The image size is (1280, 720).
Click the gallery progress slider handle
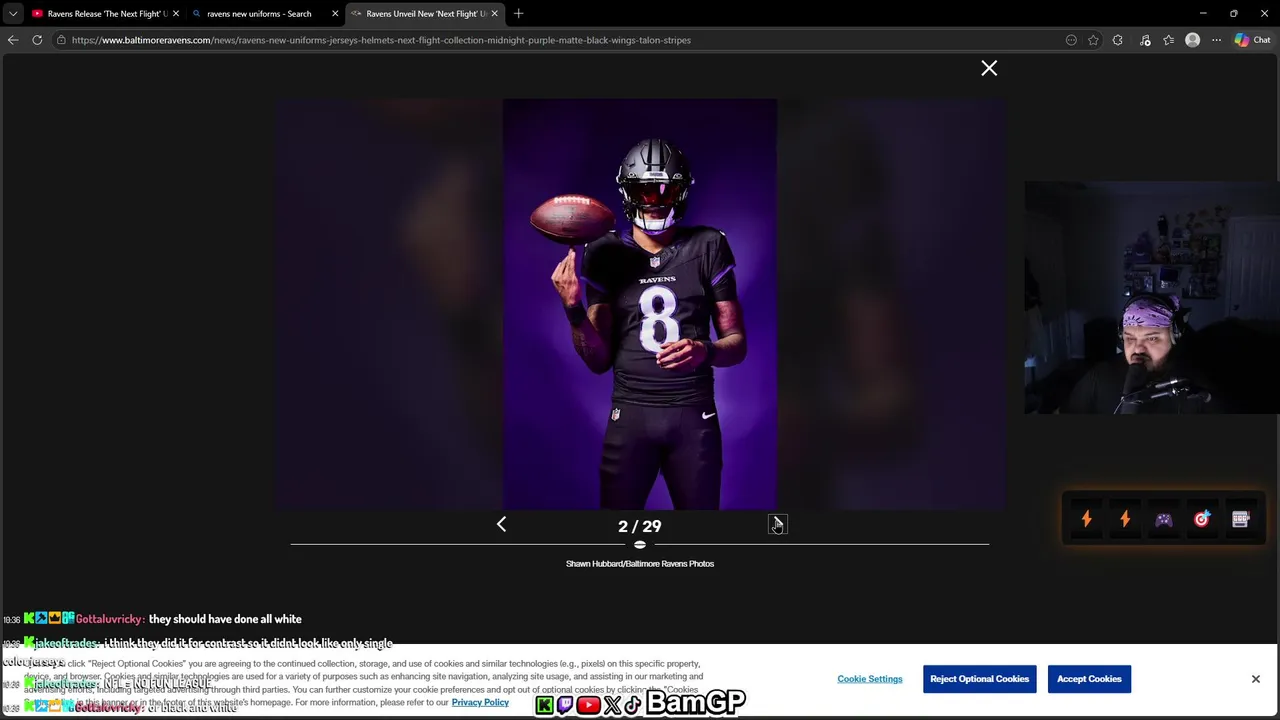click(x=640, y=544)
